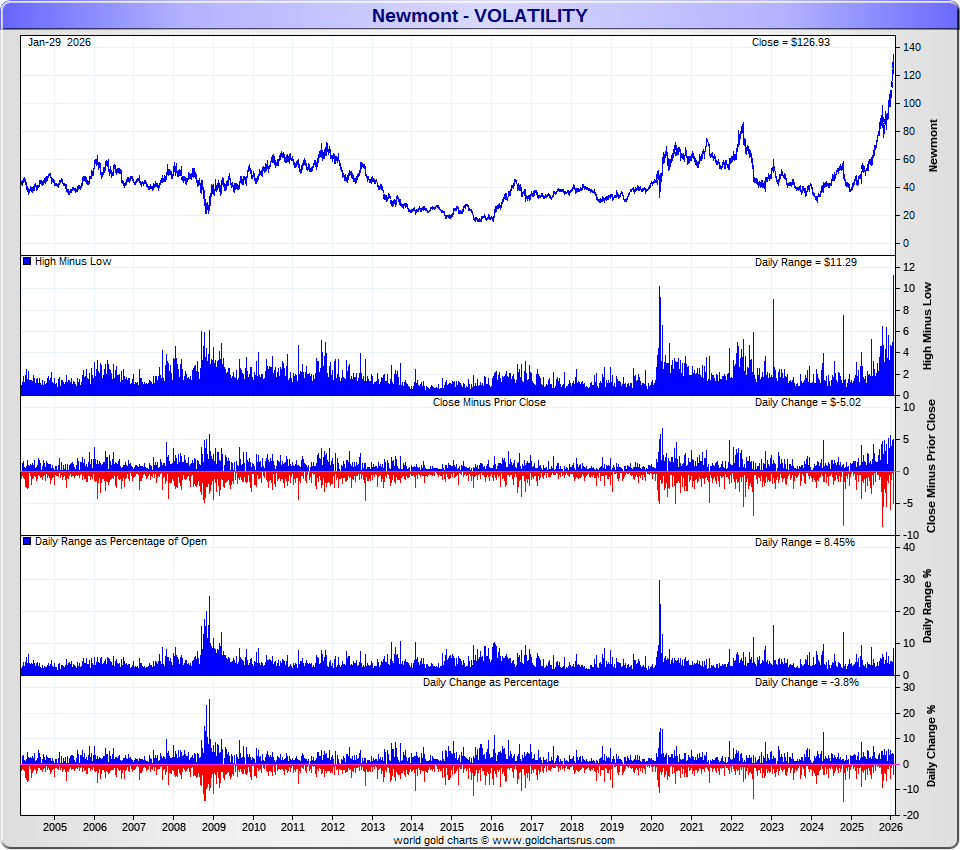960x850 pixels.
Task: Click the 'Close Minus Prior Close' panel title
Action: [x=489, y=402]
